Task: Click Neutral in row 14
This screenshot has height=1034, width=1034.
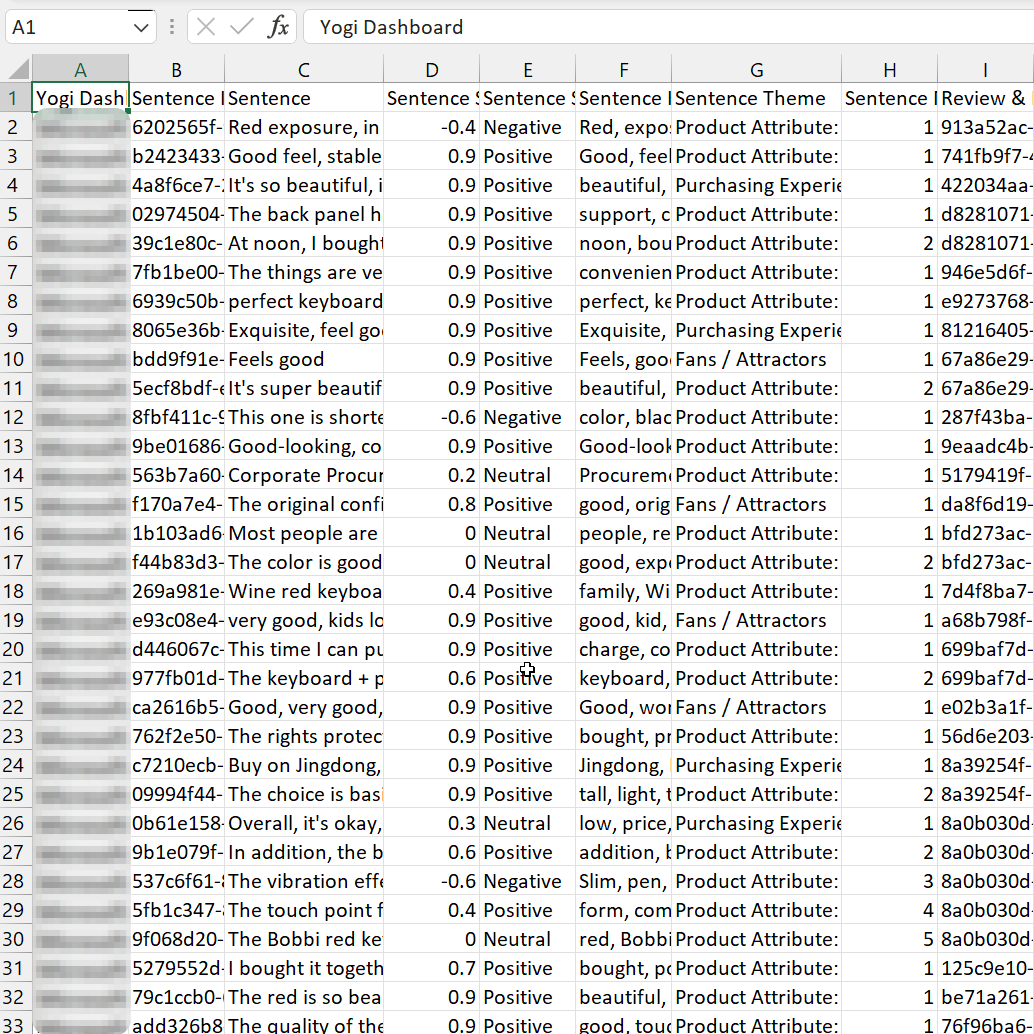Action: point(528,475)
